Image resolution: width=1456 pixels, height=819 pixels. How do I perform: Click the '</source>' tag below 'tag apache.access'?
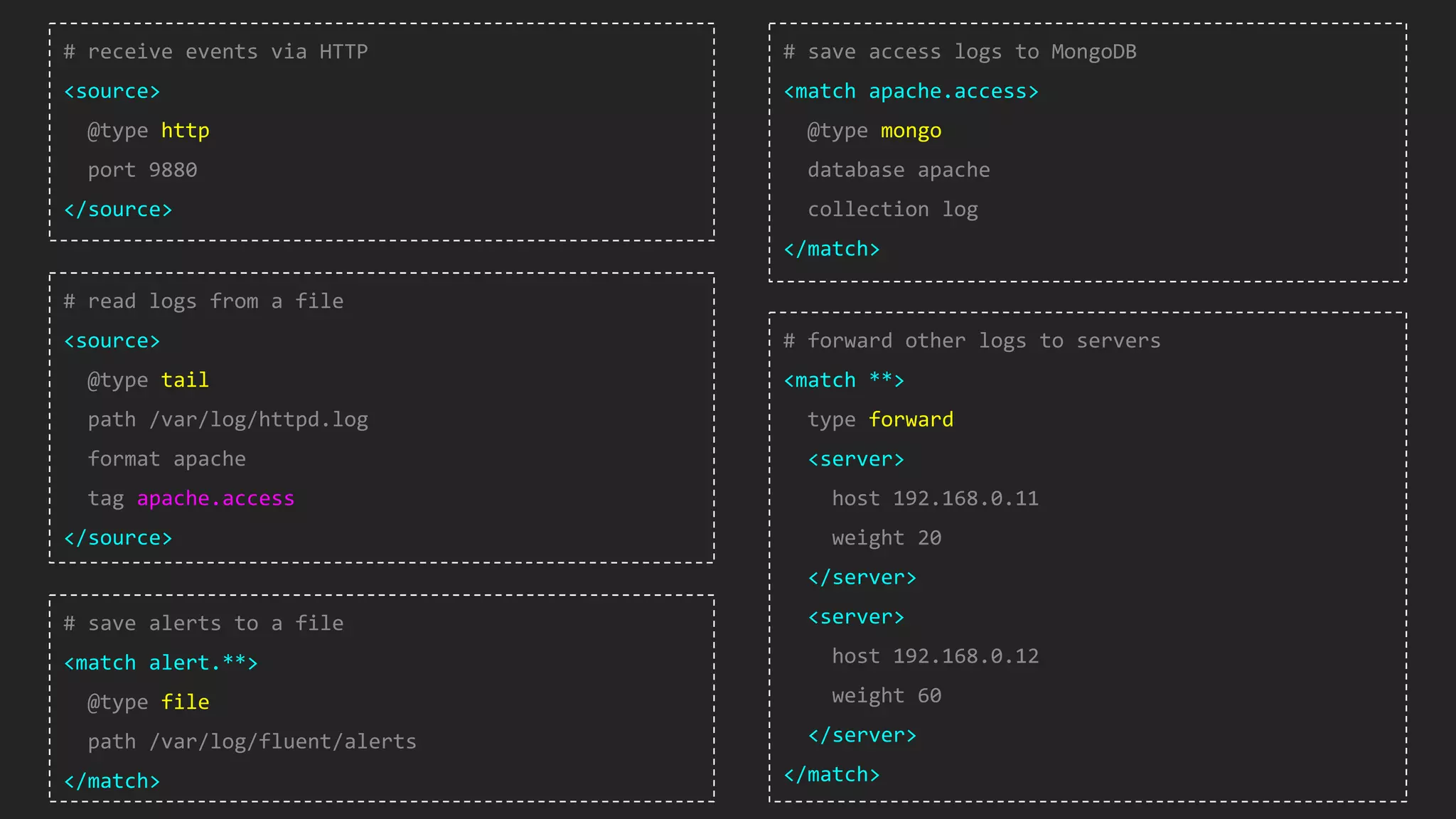coord(118,538)
